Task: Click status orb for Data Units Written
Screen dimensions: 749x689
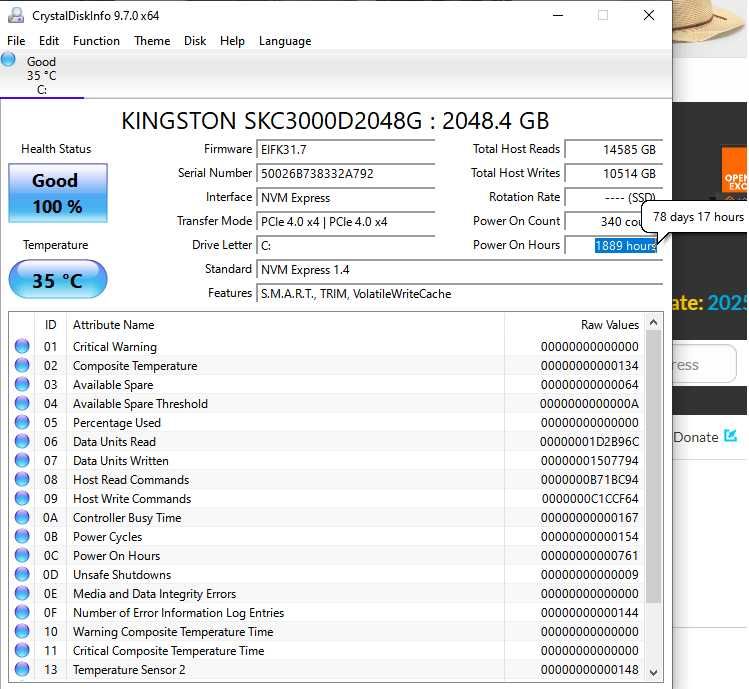Action: click(x=22, y=461)
